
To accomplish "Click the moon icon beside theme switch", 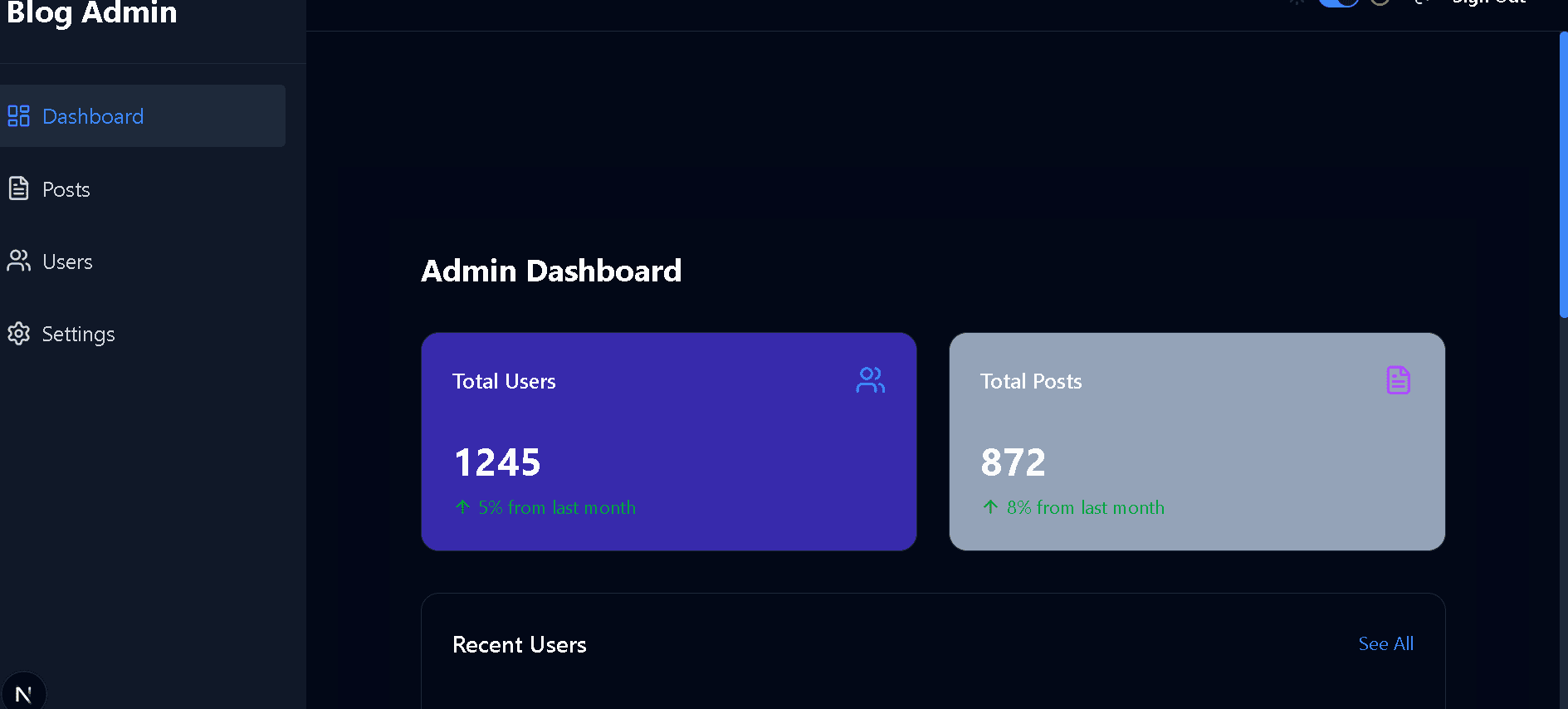I will pos(1380,2).
